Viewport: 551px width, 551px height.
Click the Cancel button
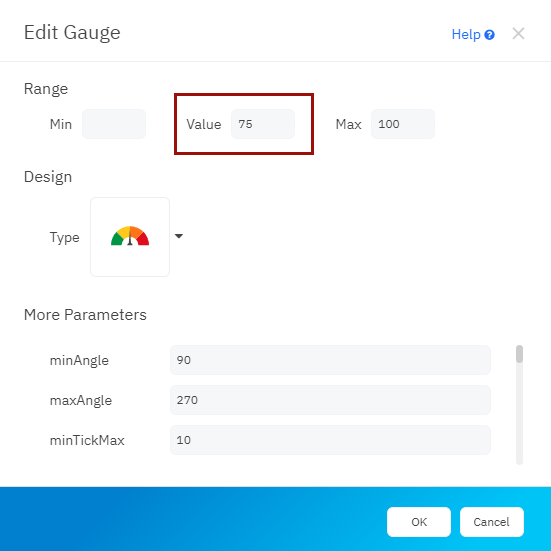pyautogui.click(x=492, y=522)
